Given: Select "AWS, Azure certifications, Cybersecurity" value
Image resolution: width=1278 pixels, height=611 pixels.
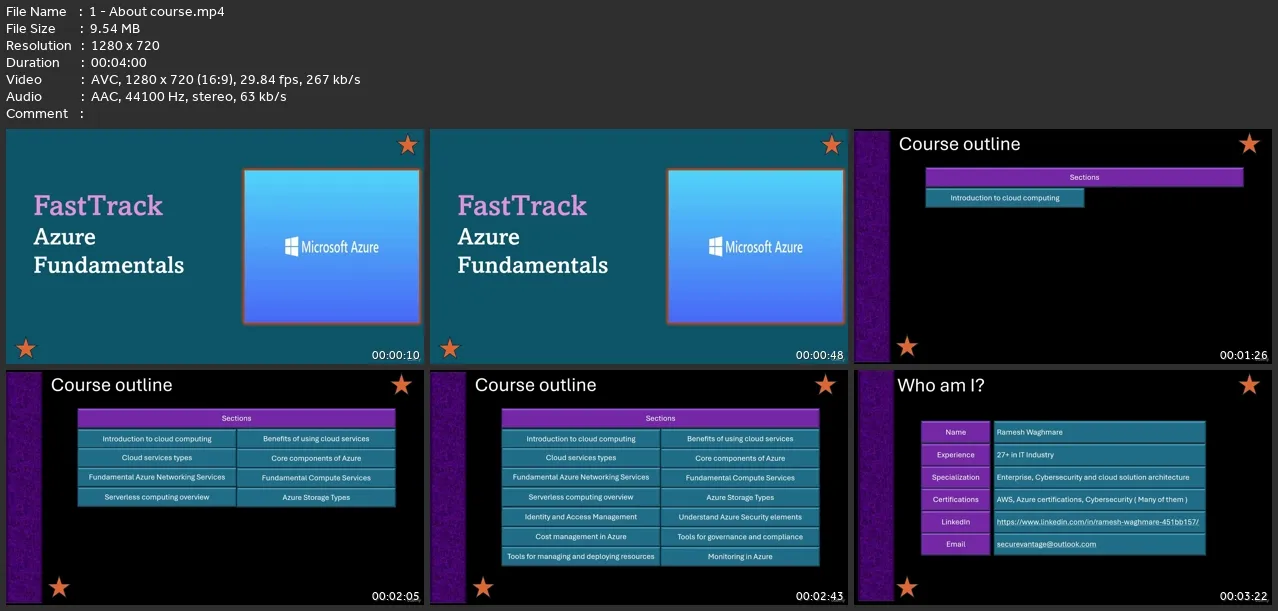Looking at the screenshot, I should [1092, 500].
